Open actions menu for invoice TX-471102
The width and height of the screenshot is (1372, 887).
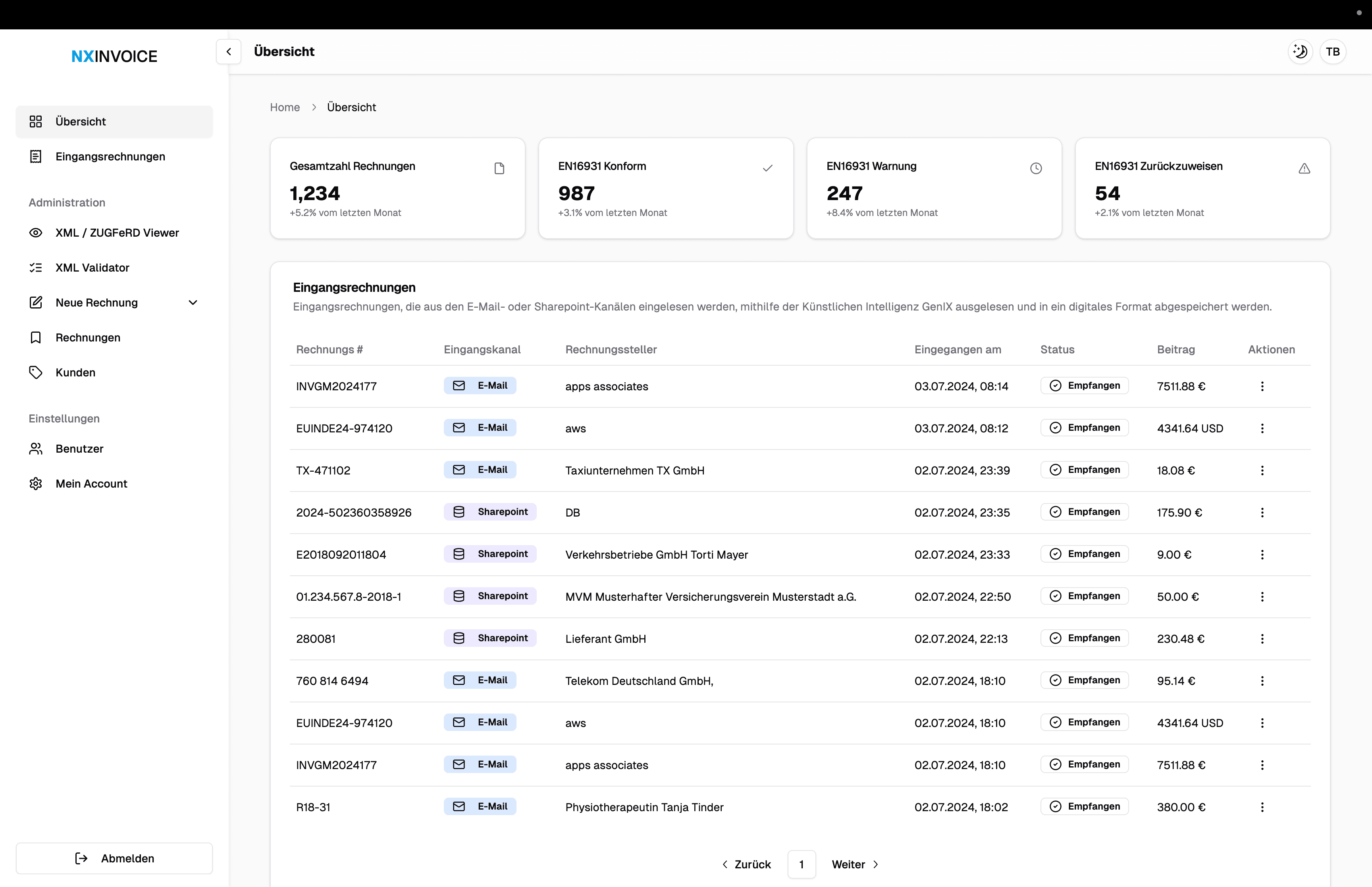(x=1262, y=470)
